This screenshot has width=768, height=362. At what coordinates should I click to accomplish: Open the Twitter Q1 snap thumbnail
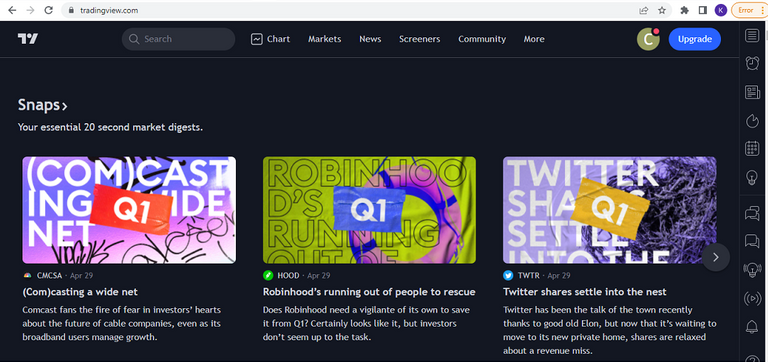609,210
